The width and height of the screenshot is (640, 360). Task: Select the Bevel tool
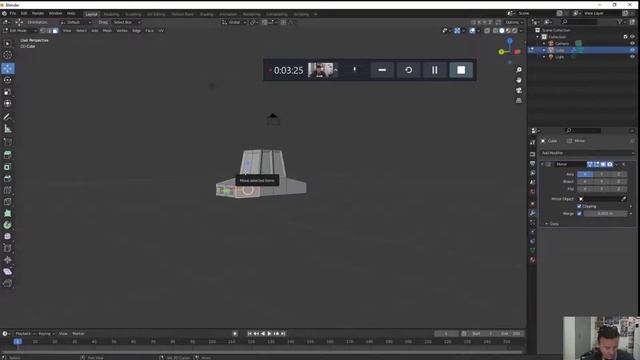point(7,178)
